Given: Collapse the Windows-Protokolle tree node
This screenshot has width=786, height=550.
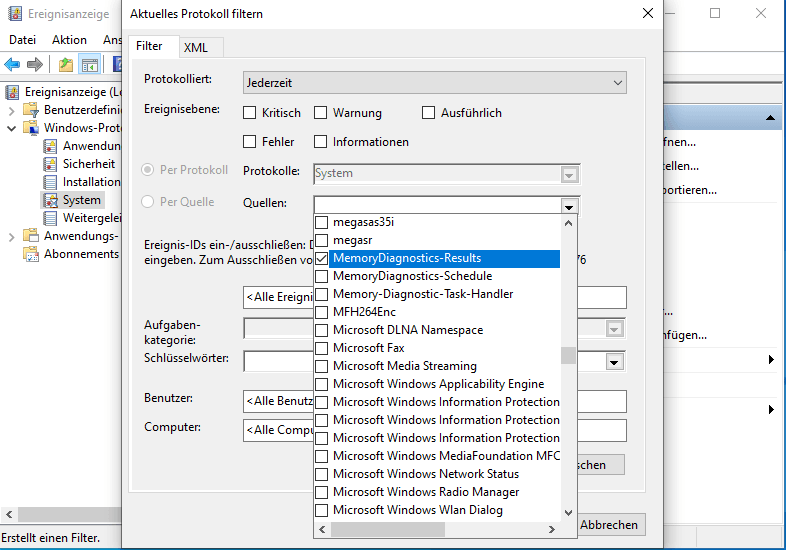Looking at the screenshot, I should [11, 128].
